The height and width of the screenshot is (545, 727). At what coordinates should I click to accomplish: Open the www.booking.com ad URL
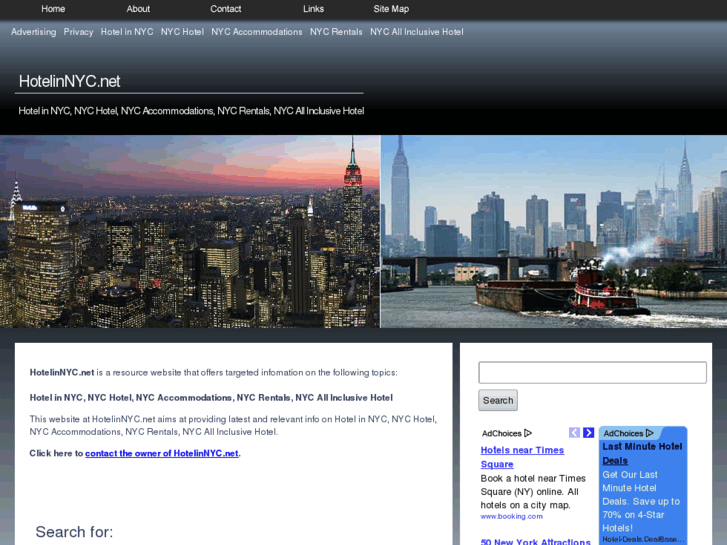[x=511, y=516]
